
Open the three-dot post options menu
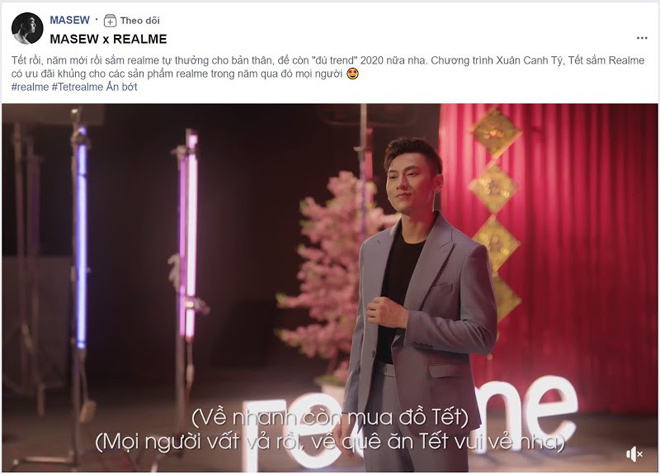(642, 38)
